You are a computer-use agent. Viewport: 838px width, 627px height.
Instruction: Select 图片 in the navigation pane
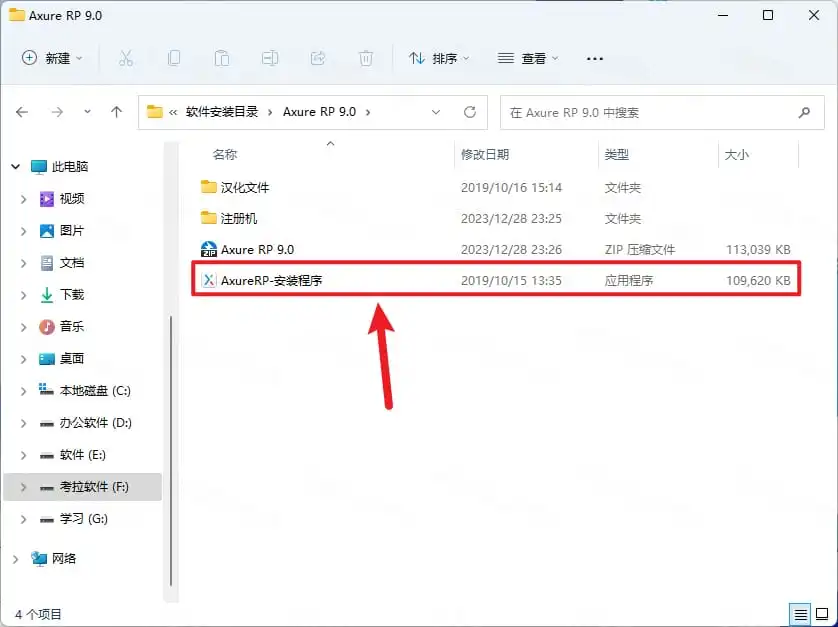tap(72, 231)
